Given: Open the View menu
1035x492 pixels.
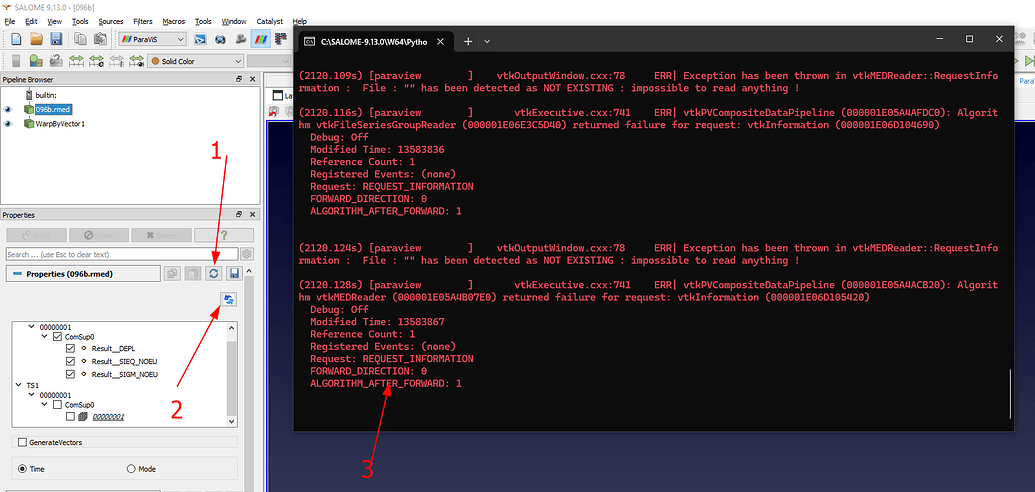Looking at the screenshot, I should click(x=55, y=21).
